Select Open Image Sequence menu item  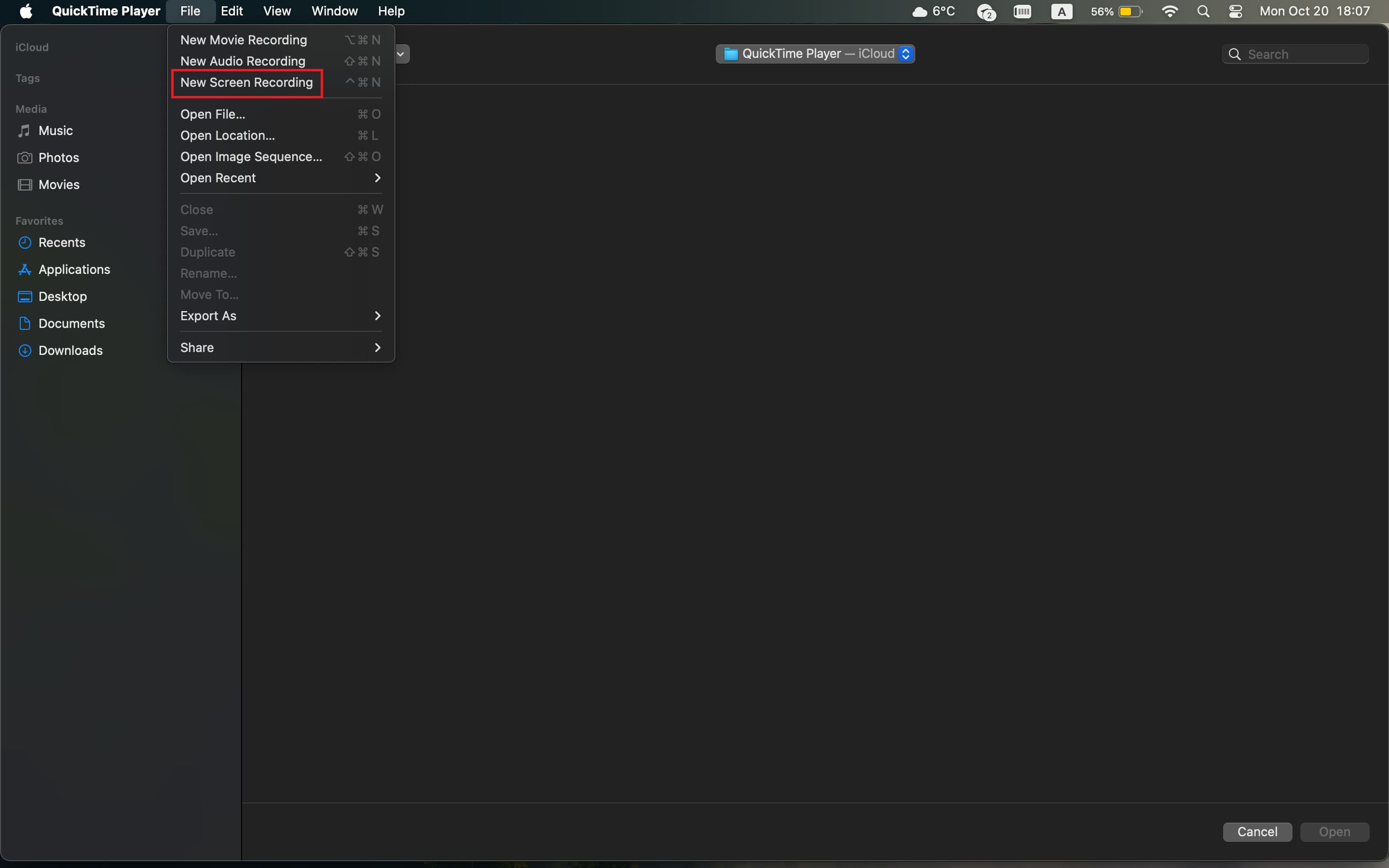tap(251, 157)
